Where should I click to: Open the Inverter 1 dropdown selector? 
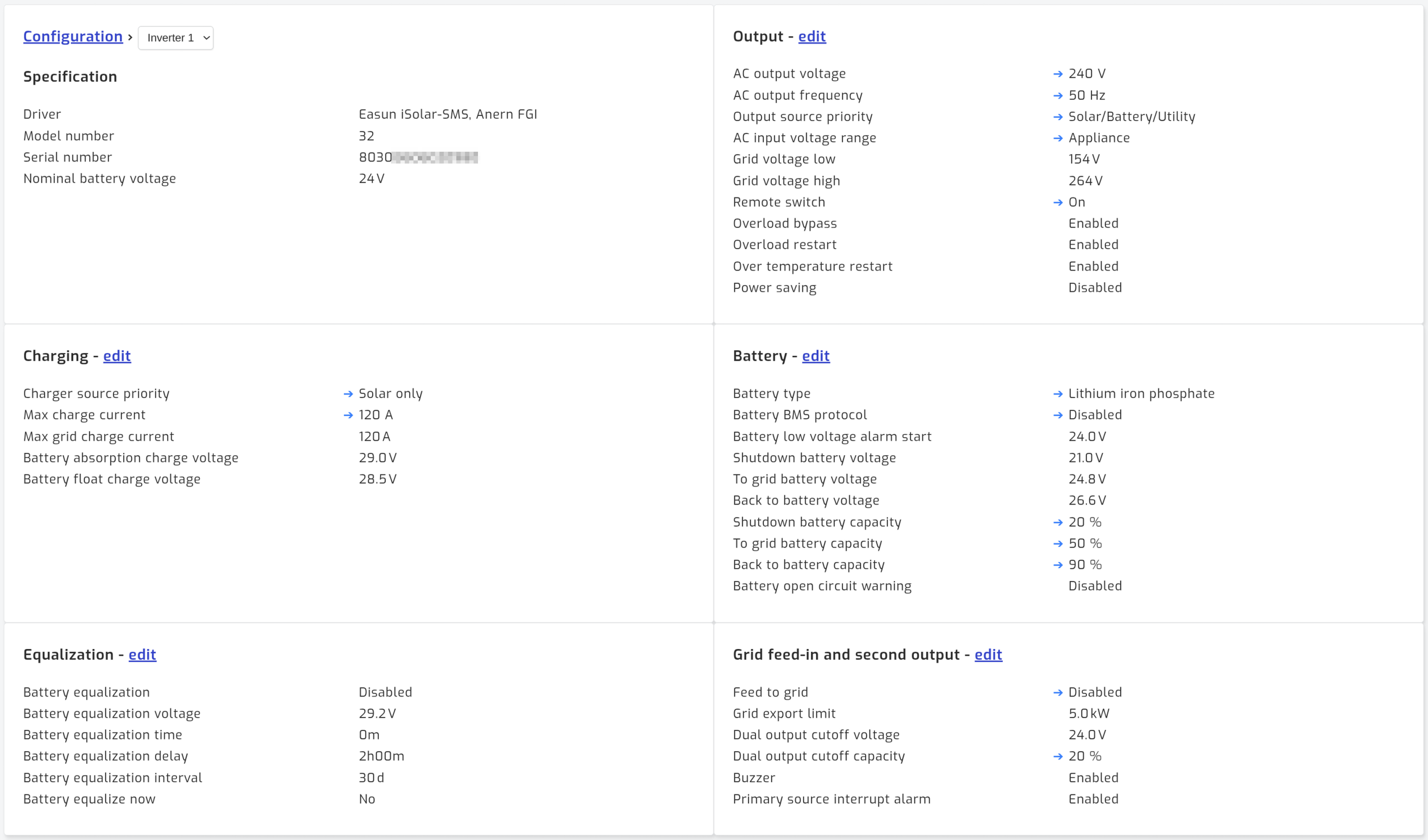176,38
